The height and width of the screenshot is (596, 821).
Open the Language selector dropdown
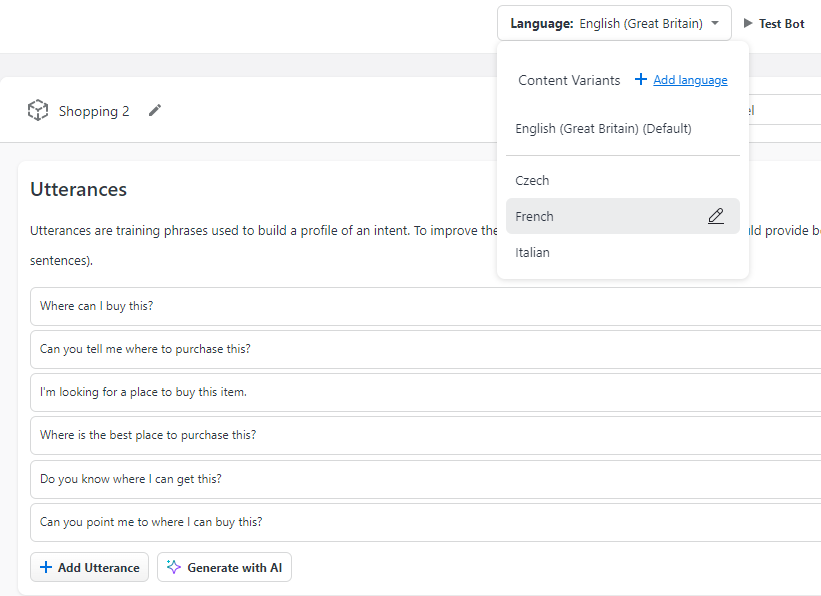(614, 22)
